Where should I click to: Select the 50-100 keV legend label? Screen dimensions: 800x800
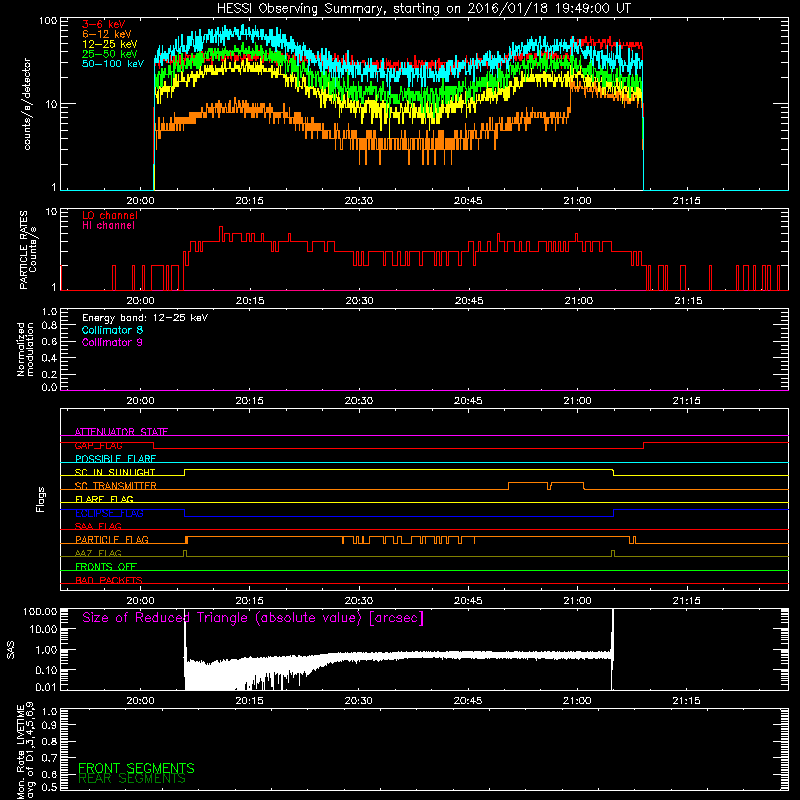coord(113,64)
